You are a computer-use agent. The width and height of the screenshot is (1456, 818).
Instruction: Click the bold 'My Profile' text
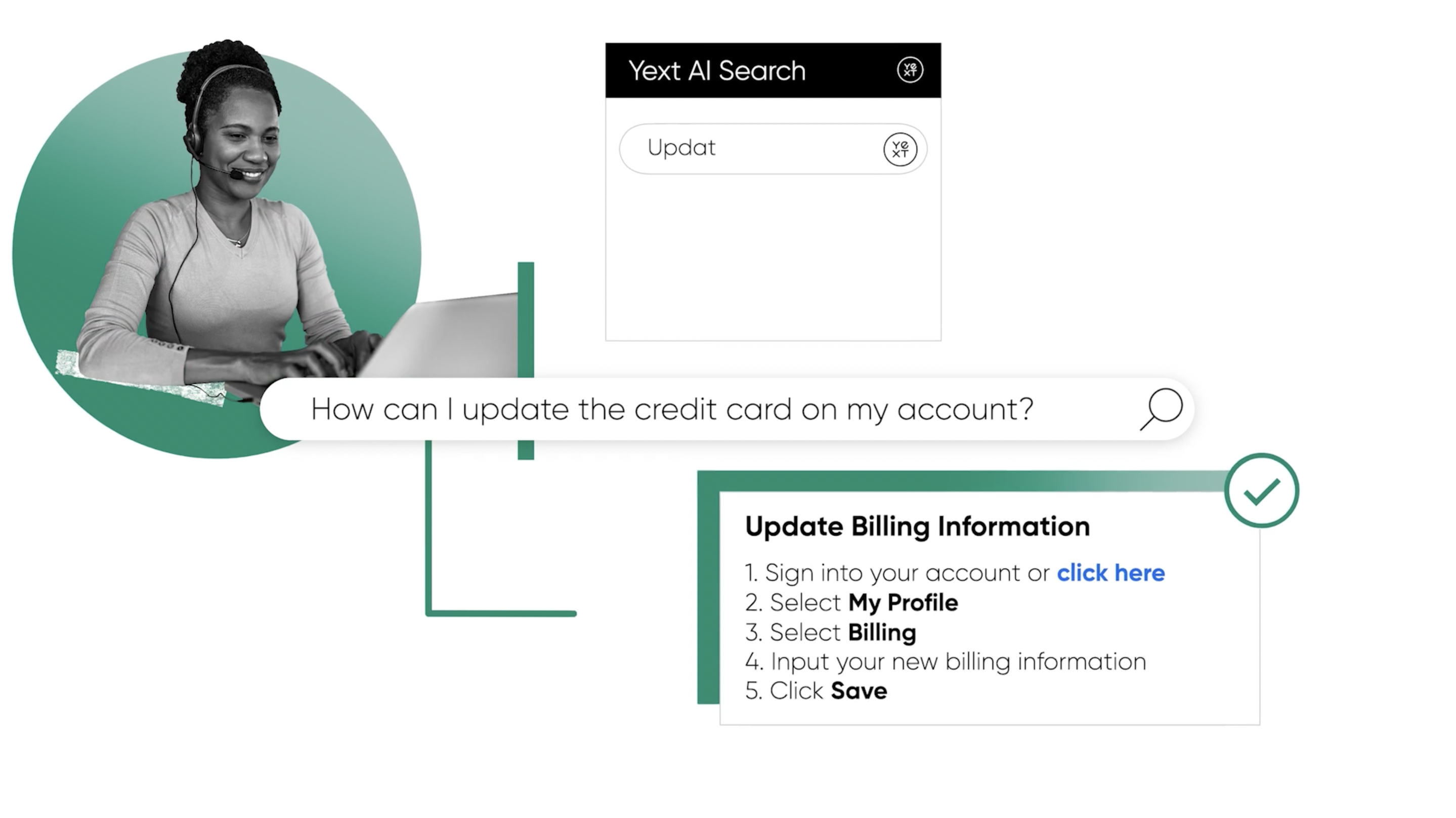pyautogui.click(x=903, y=603)
